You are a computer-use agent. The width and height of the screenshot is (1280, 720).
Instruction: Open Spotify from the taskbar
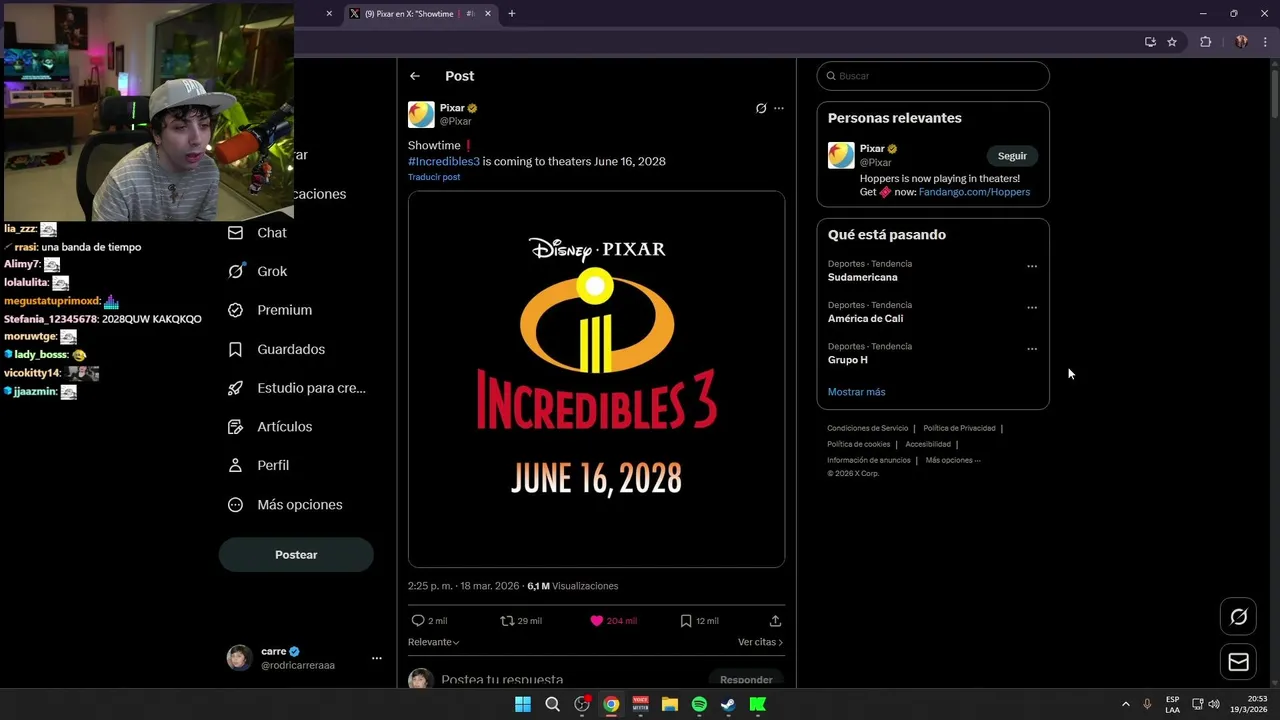pos(699,704)
